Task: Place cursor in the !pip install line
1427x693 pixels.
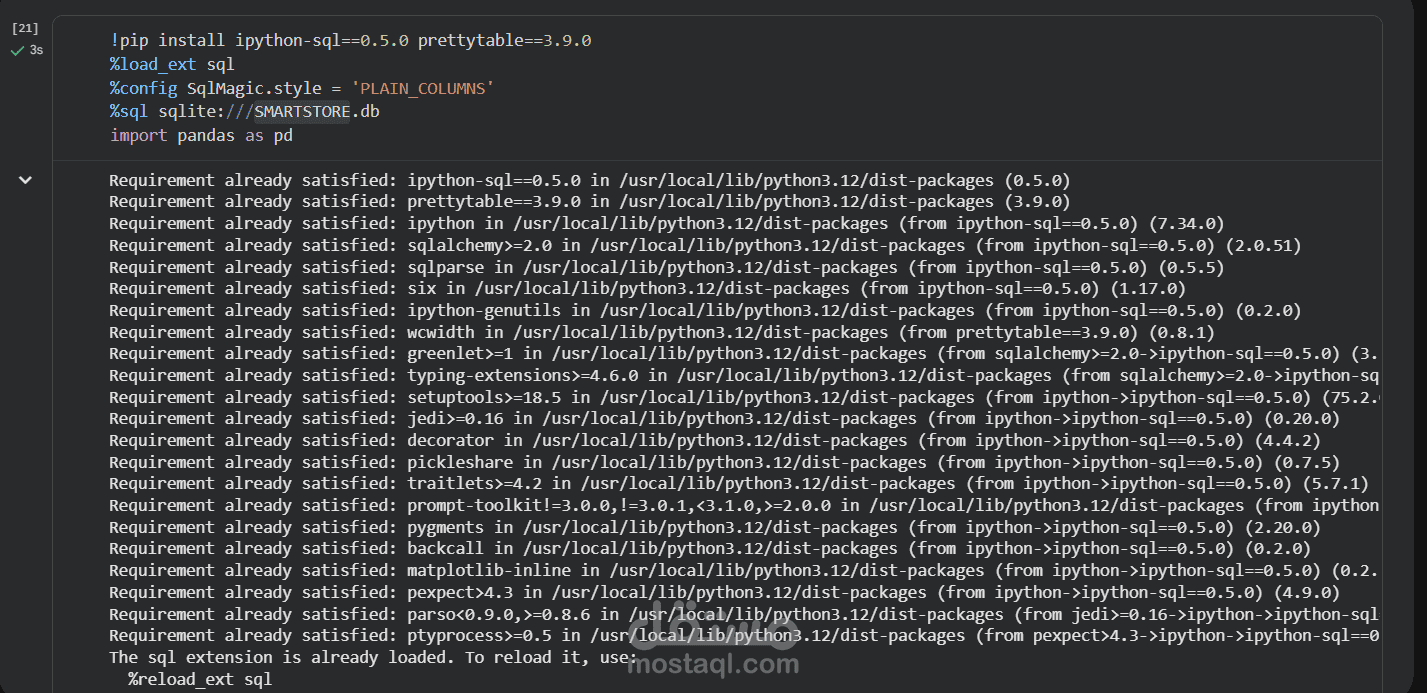Action: (x=351, y=40)
